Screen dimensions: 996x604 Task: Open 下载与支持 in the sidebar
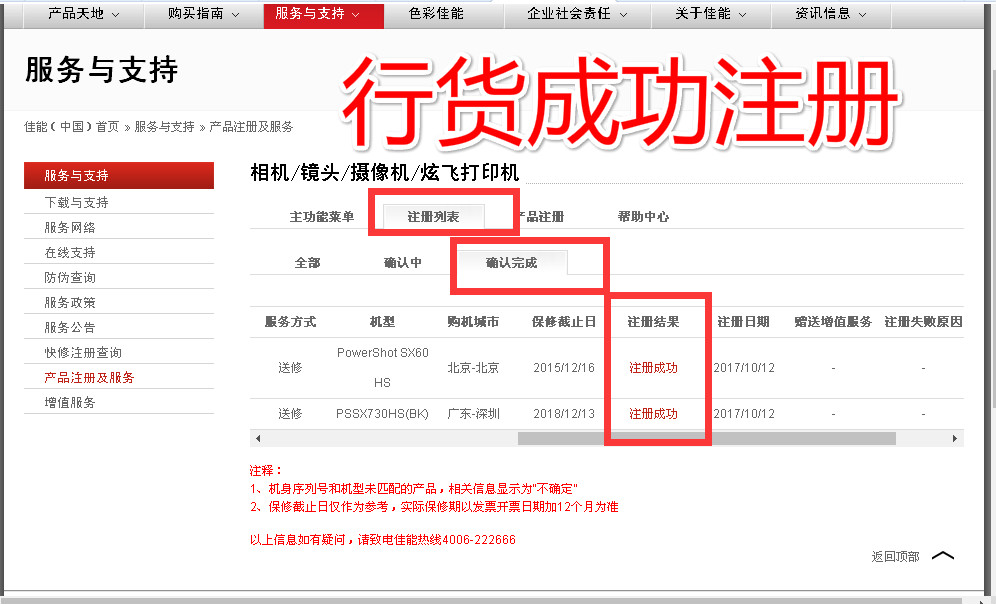click(x=76, y=203)
